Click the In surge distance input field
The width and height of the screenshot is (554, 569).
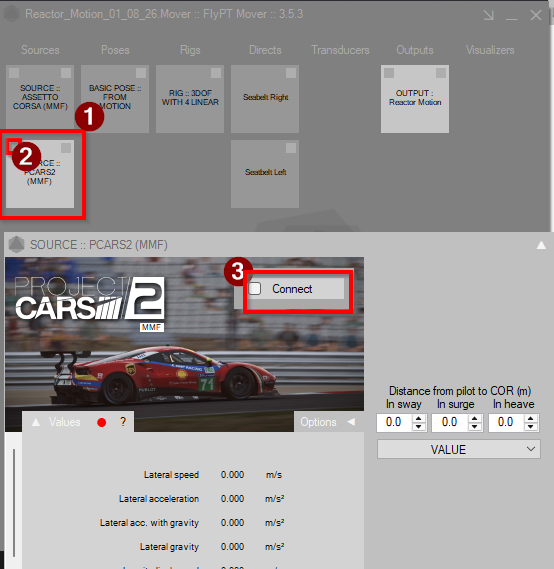pyautogui.click(x=450, y=422)
